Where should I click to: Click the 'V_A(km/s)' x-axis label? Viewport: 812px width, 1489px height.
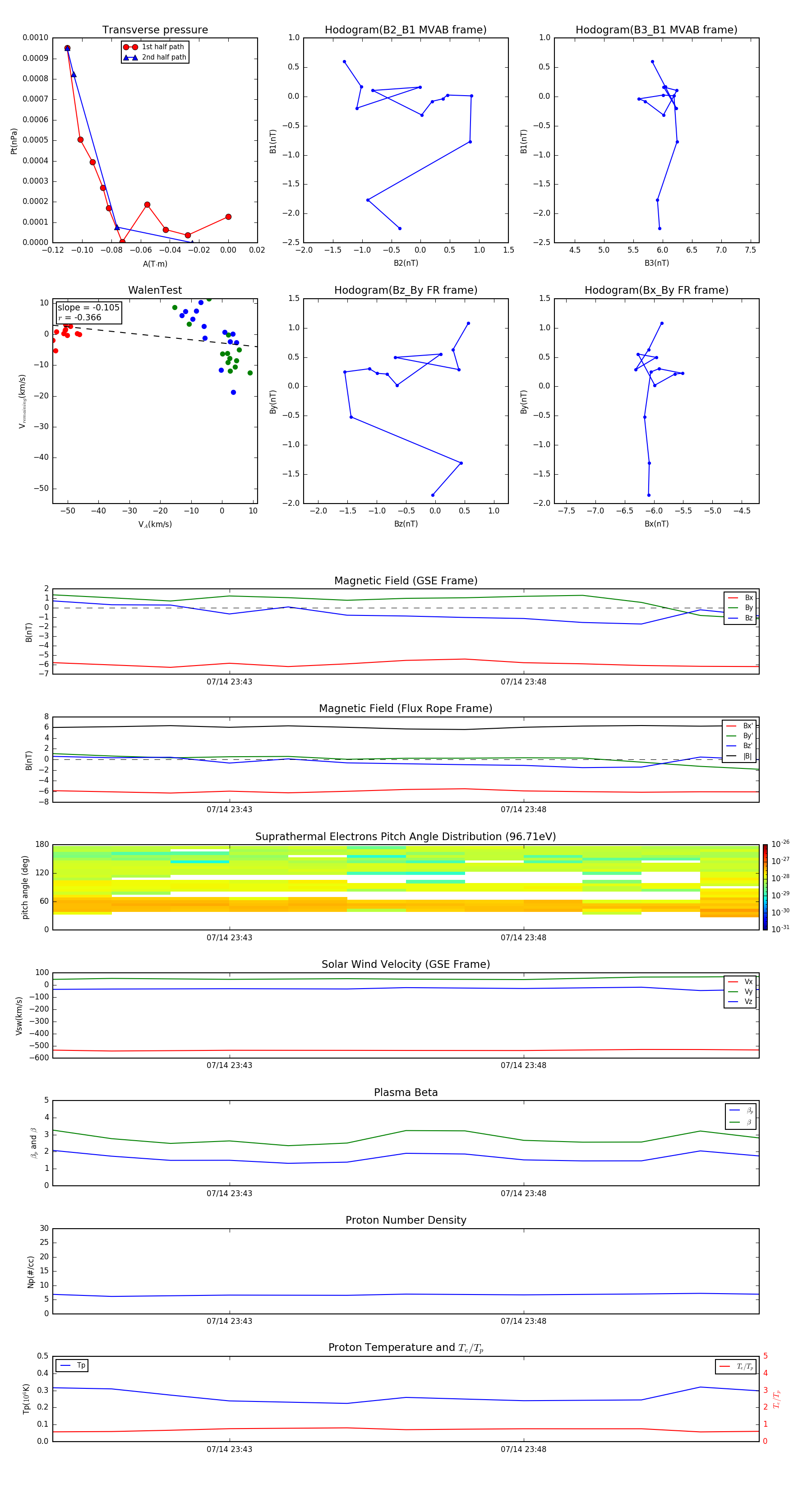coord(155,524)
